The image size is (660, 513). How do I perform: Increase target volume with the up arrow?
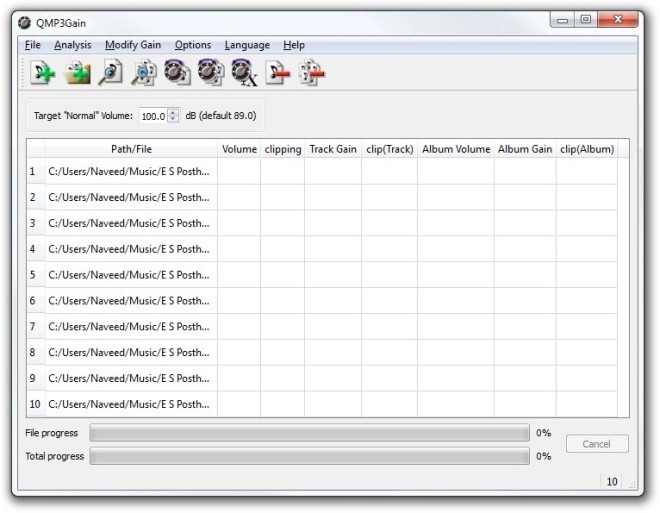point(173,112)
